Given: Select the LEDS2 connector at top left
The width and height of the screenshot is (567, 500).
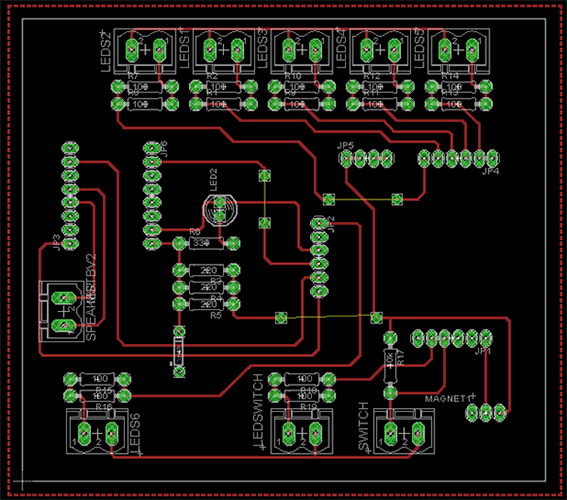Looking at the screenshot, I should click(145, 51).
